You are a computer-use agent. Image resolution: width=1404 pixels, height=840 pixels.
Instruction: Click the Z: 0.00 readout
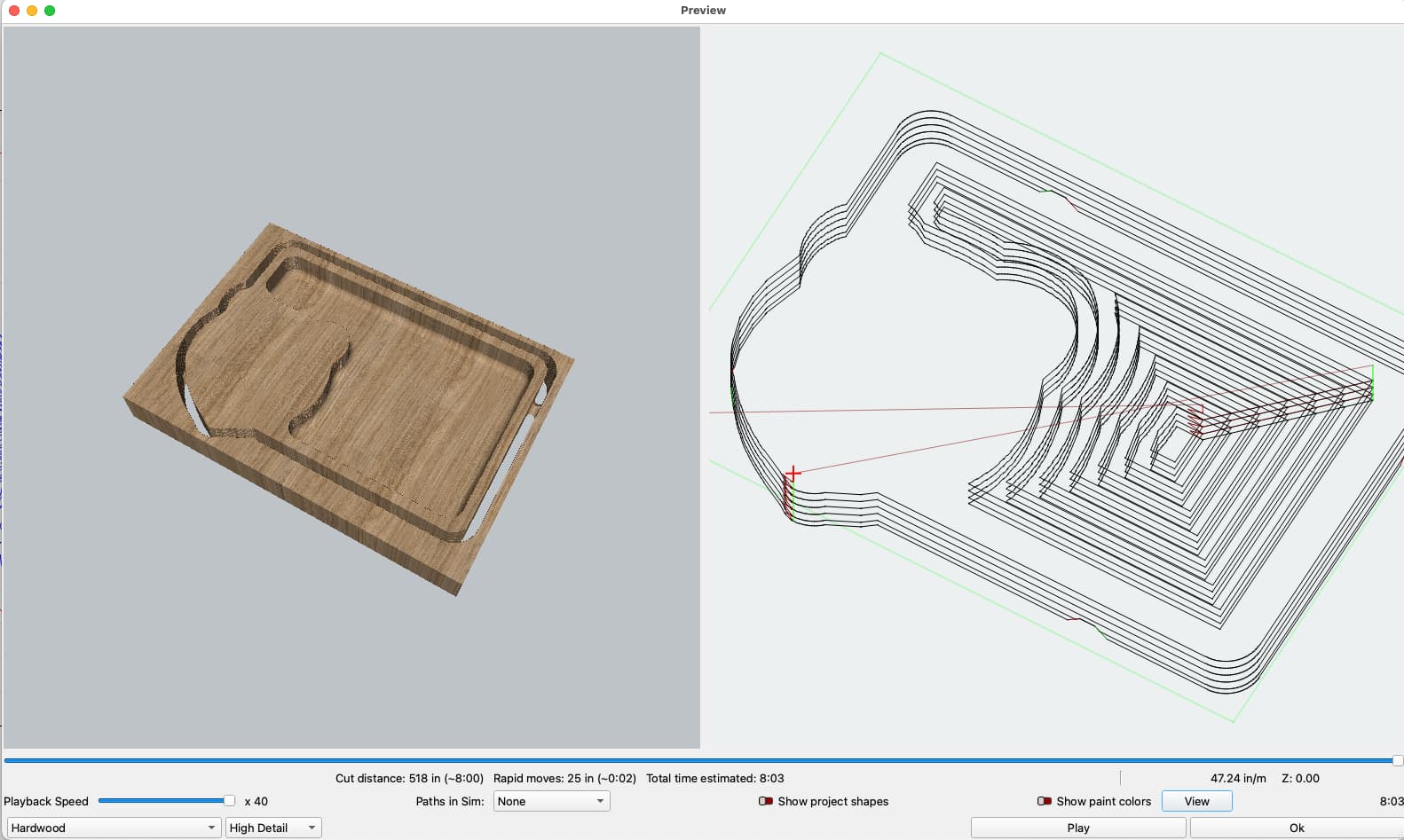pos(1300,778)
